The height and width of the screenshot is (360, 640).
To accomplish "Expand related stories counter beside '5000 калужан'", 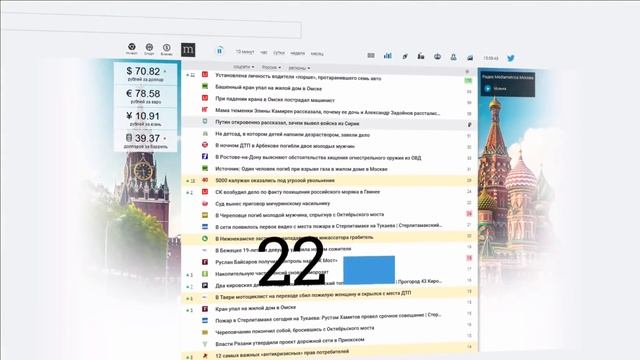I will (x=191, y=180).
